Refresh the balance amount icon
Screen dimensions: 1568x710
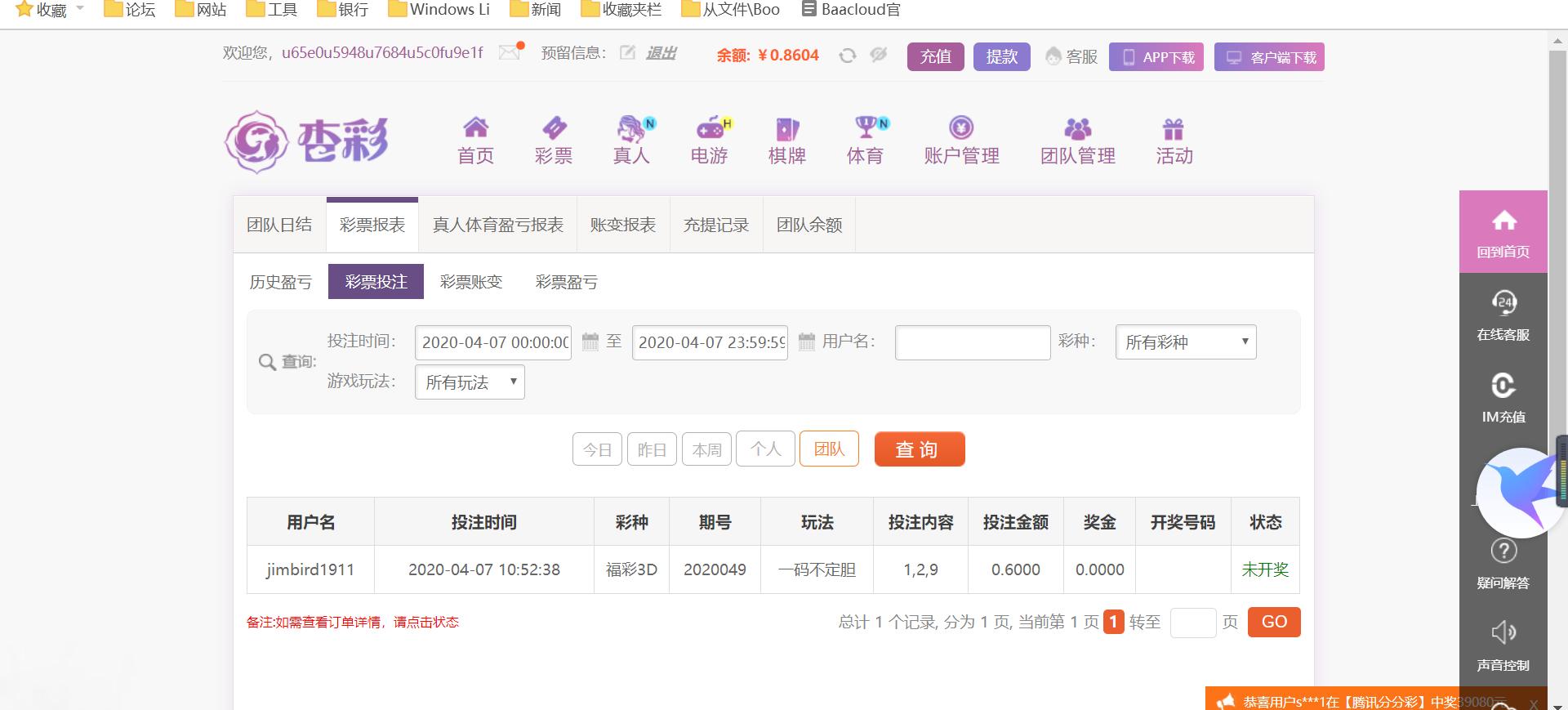[848, 55]
